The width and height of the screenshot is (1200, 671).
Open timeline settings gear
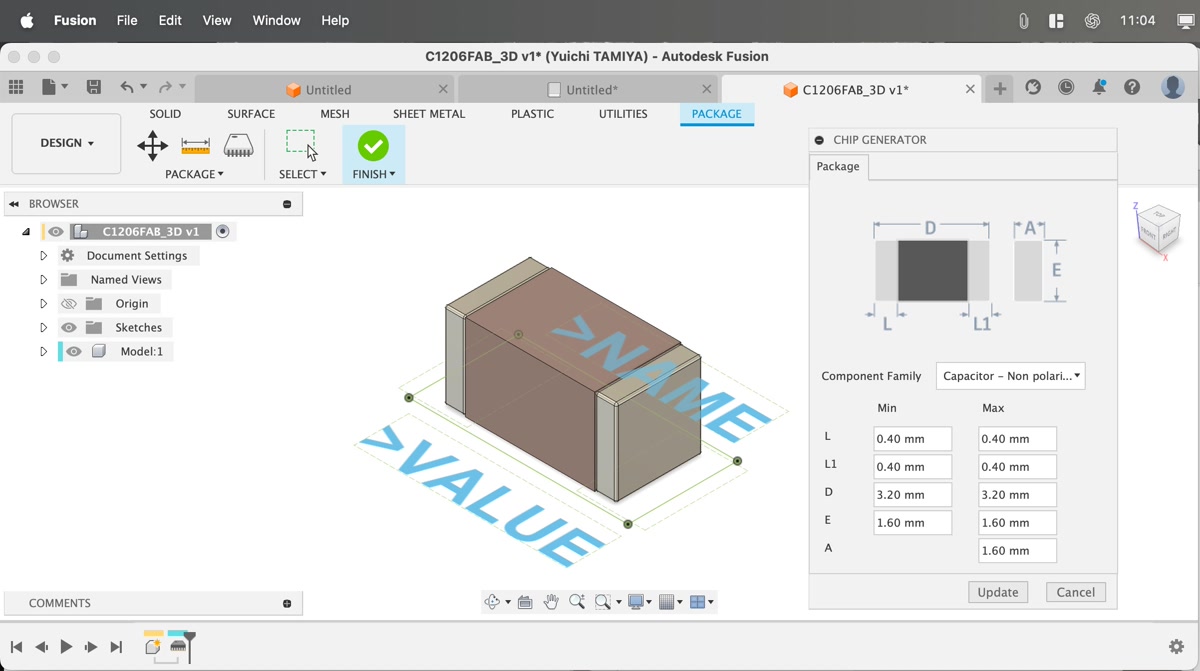tap(1176, 647)
